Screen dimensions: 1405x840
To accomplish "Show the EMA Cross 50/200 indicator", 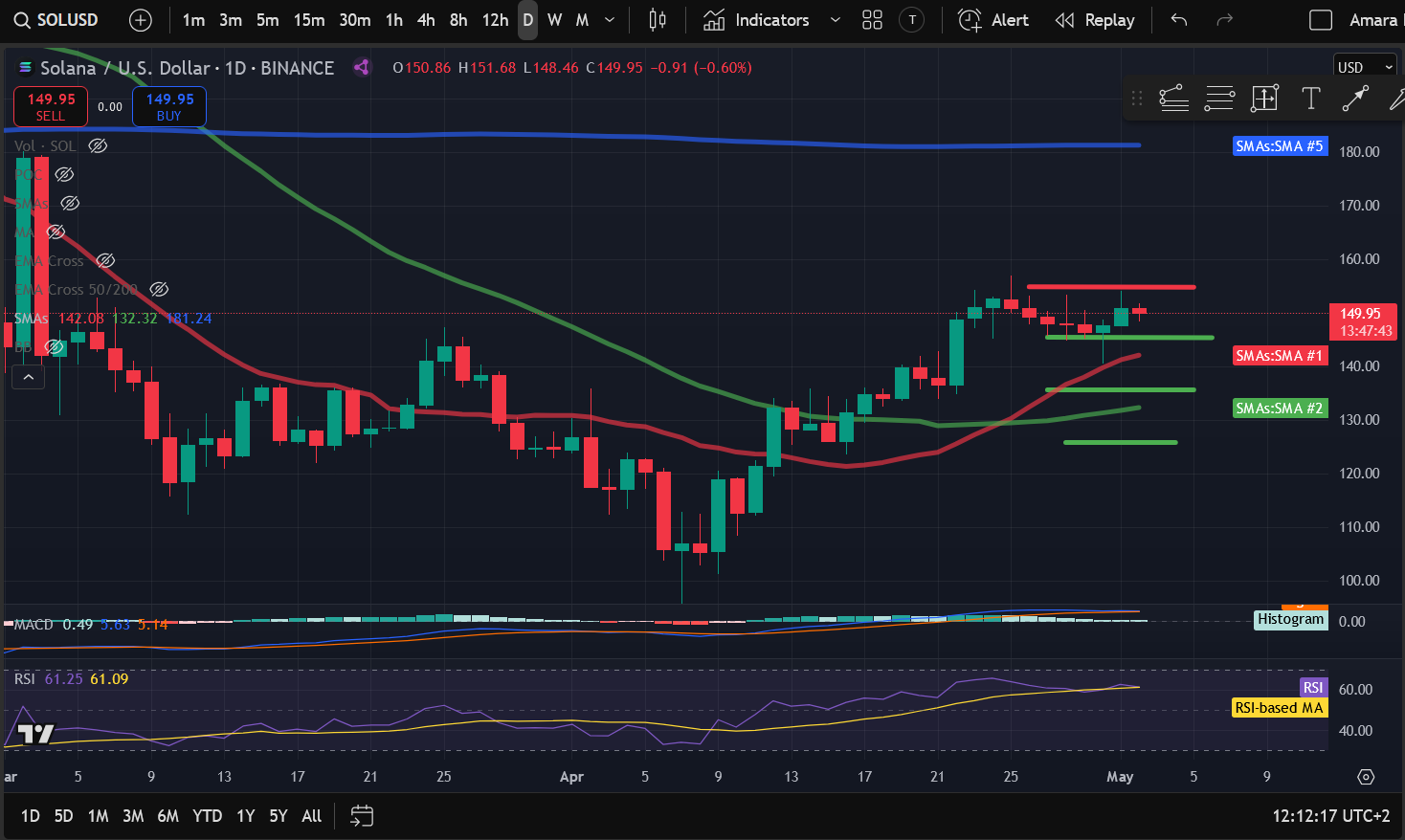I will [160, 289].
